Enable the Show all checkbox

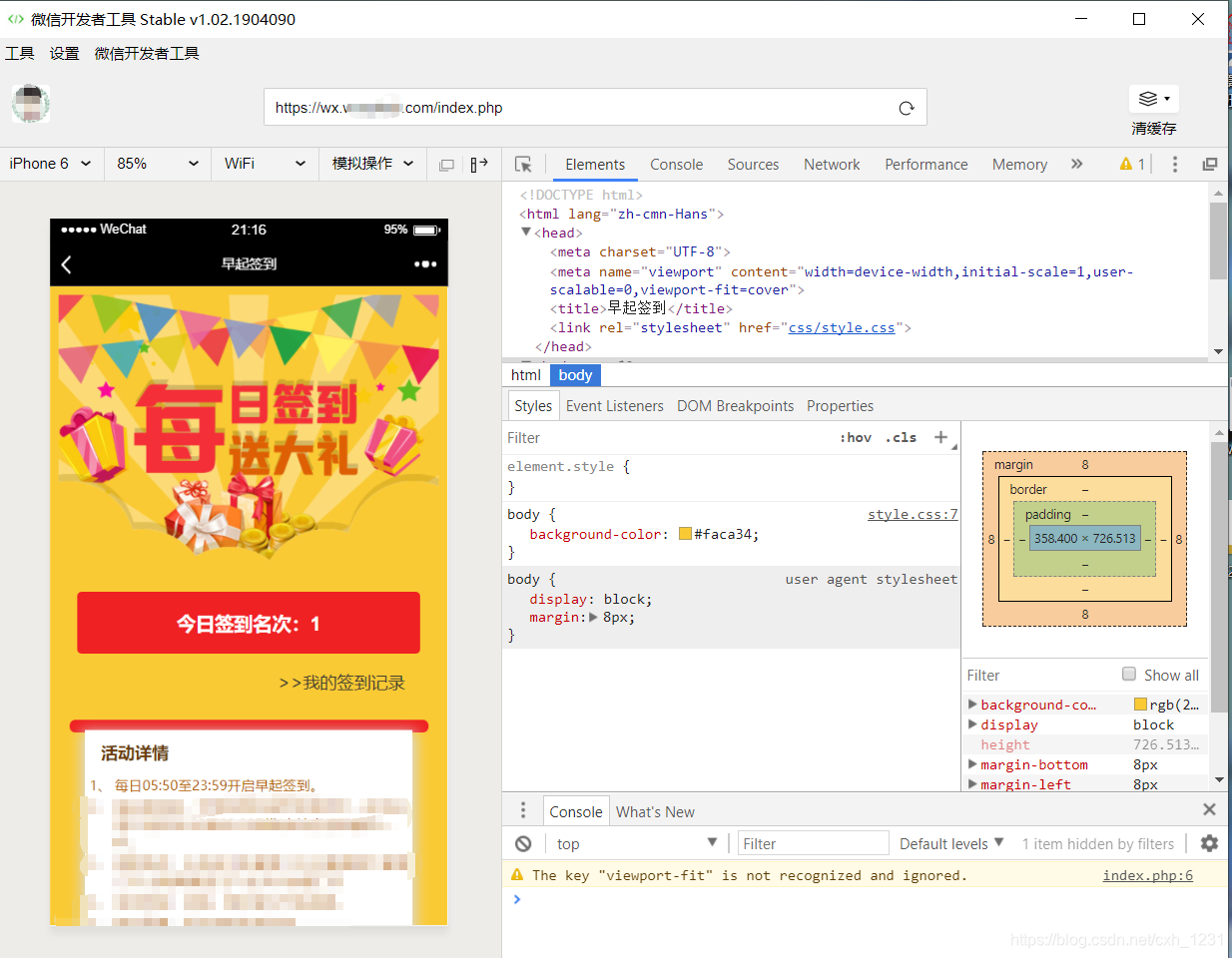[1129, 674]
